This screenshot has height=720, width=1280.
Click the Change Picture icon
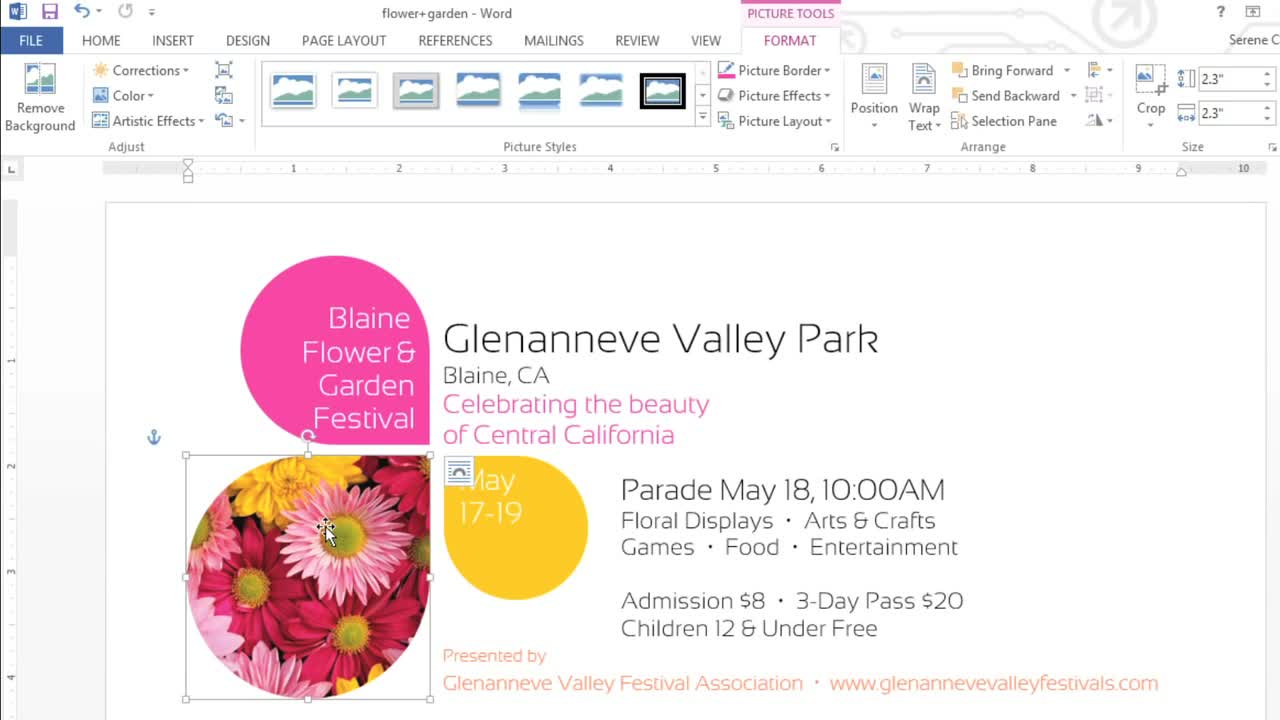point(224,96)
